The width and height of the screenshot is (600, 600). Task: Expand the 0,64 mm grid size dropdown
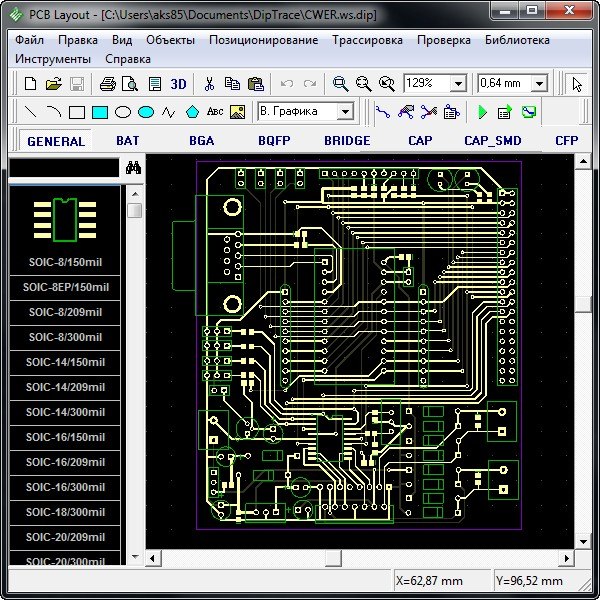539,84
